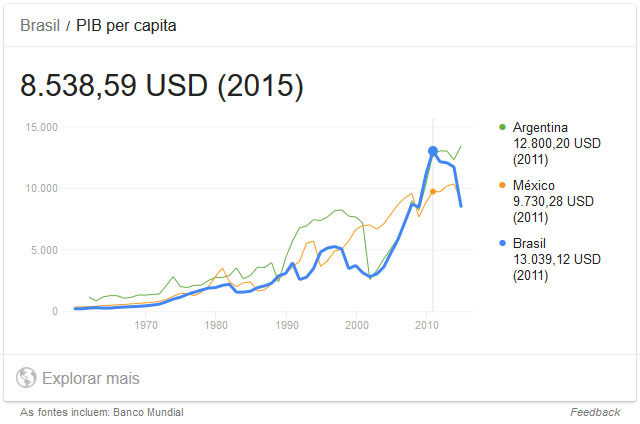Click the PIB per capita breadcrumb
Screen dimensions: 640x424
tap(127, 25)
